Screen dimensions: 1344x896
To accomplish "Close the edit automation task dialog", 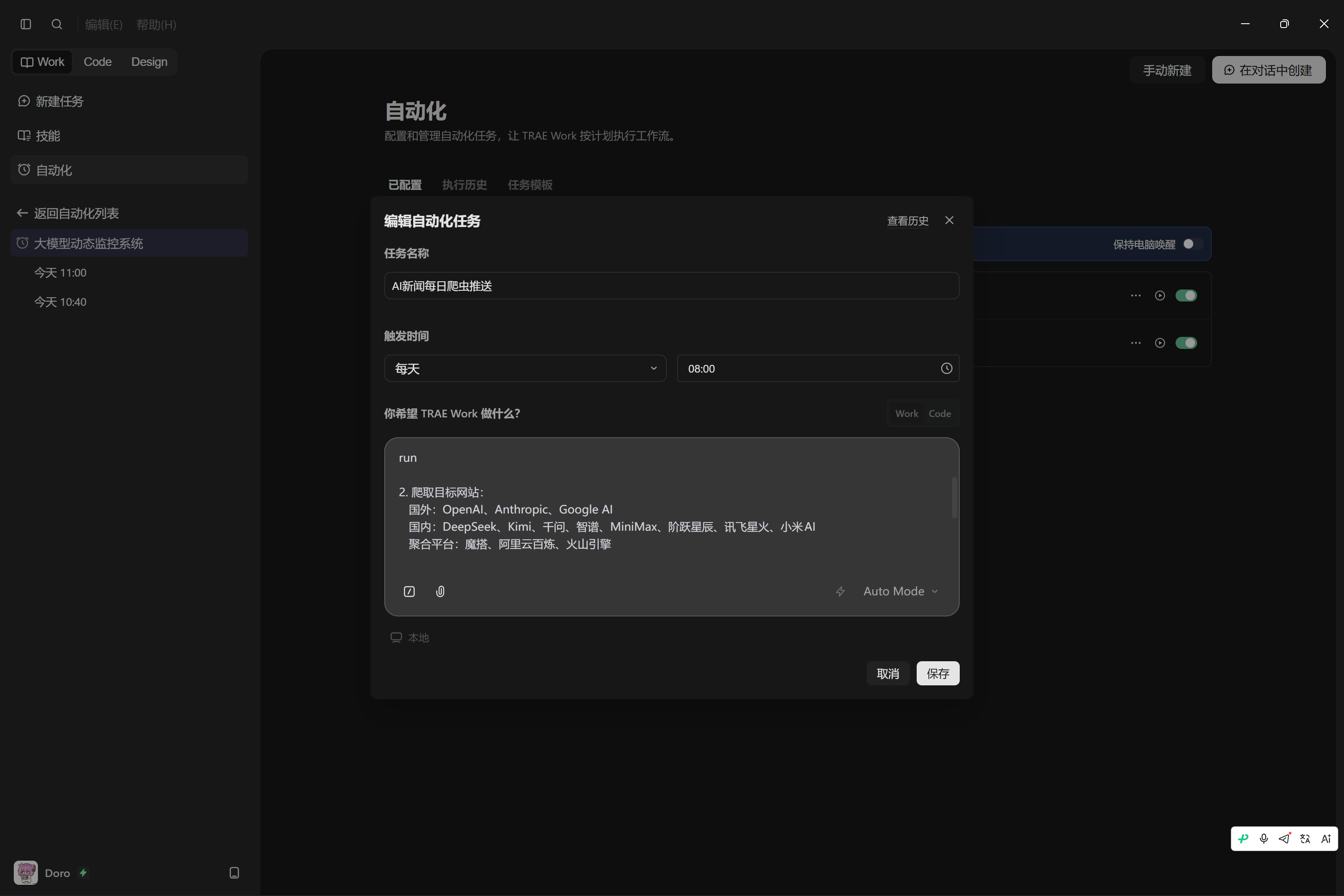I will (949, 221).
